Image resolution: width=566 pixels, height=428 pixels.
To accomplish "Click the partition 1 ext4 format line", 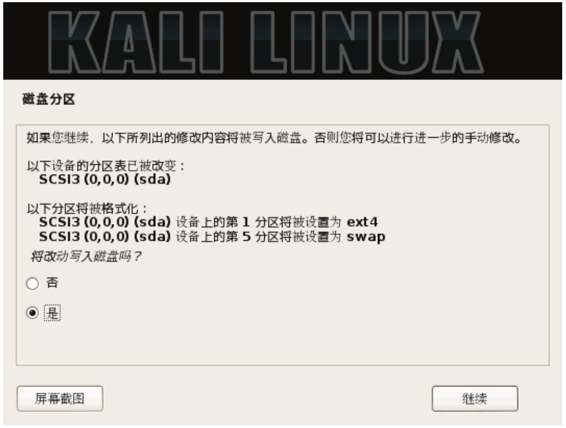I will (208, 222).
